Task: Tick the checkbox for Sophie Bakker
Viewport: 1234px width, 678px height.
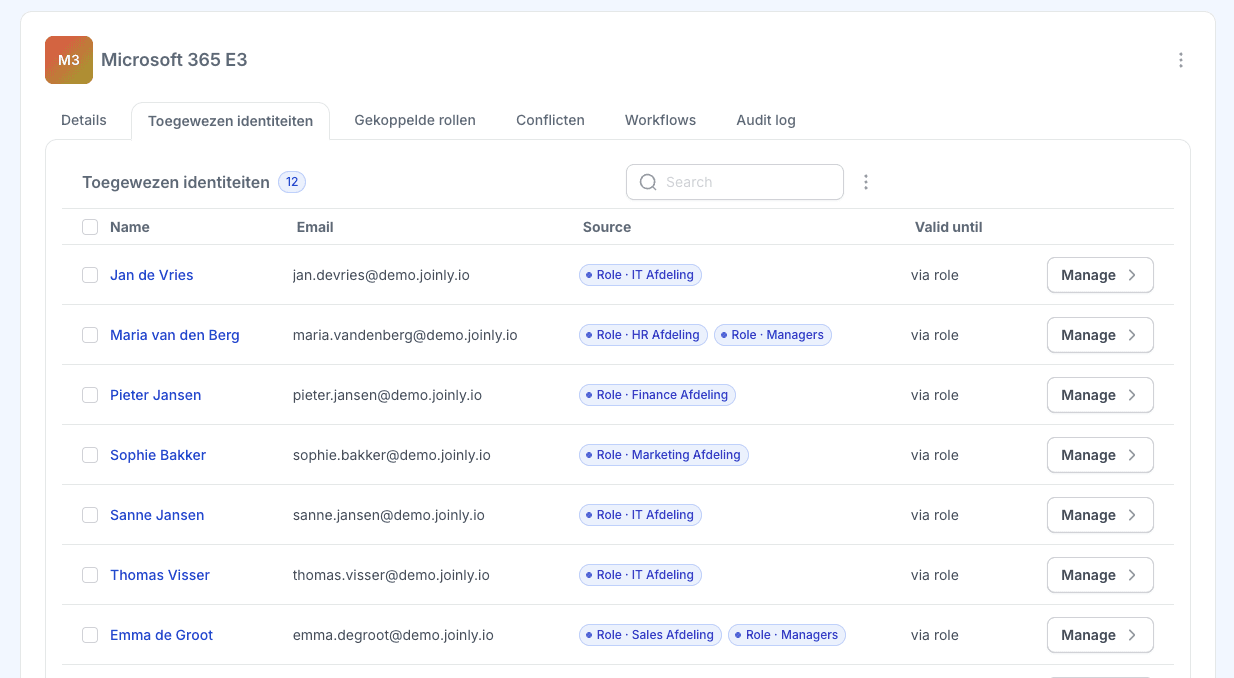Action: point(90,455)
